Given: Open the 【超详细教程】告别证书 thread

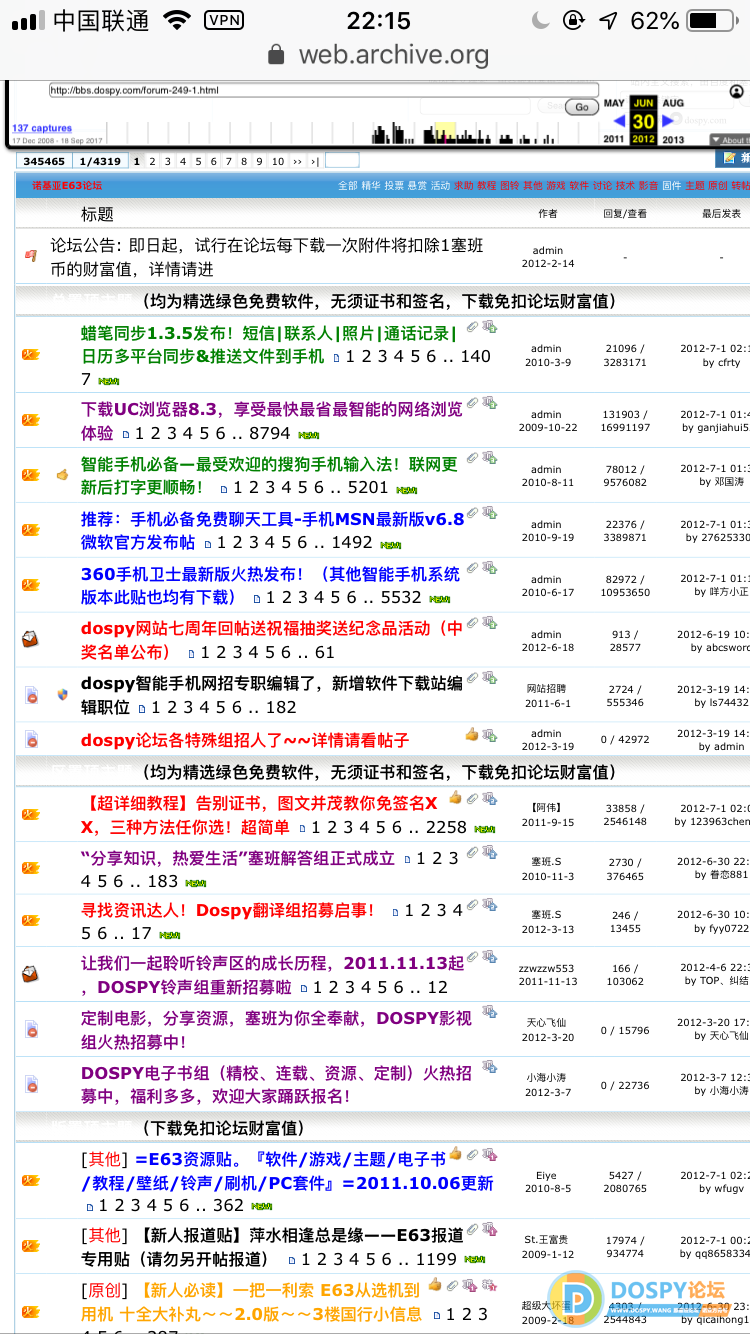Looking at the screenshot, I should pos(260,815).
